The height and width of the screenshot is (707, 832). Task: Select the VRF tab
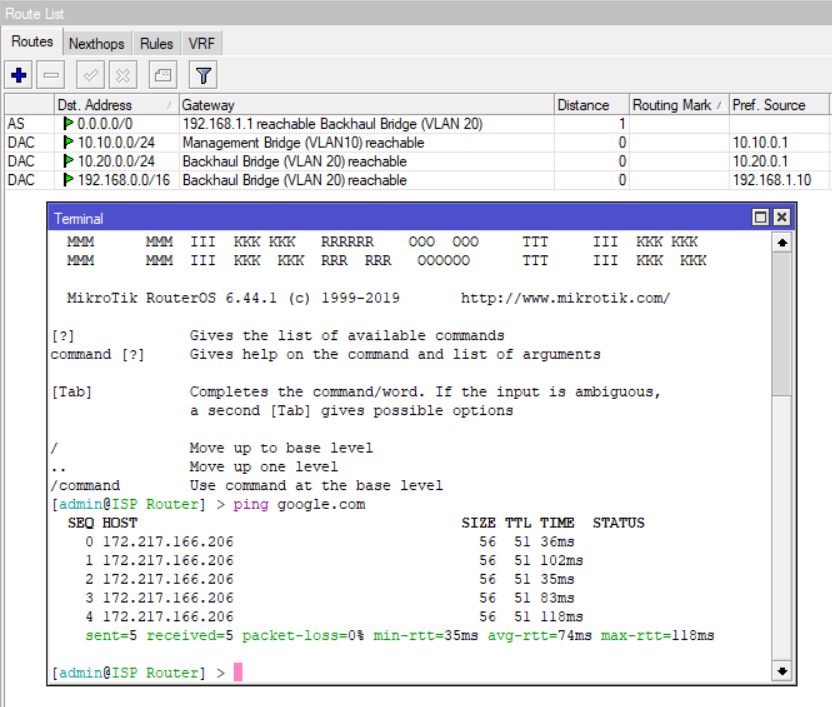[202, 43]
